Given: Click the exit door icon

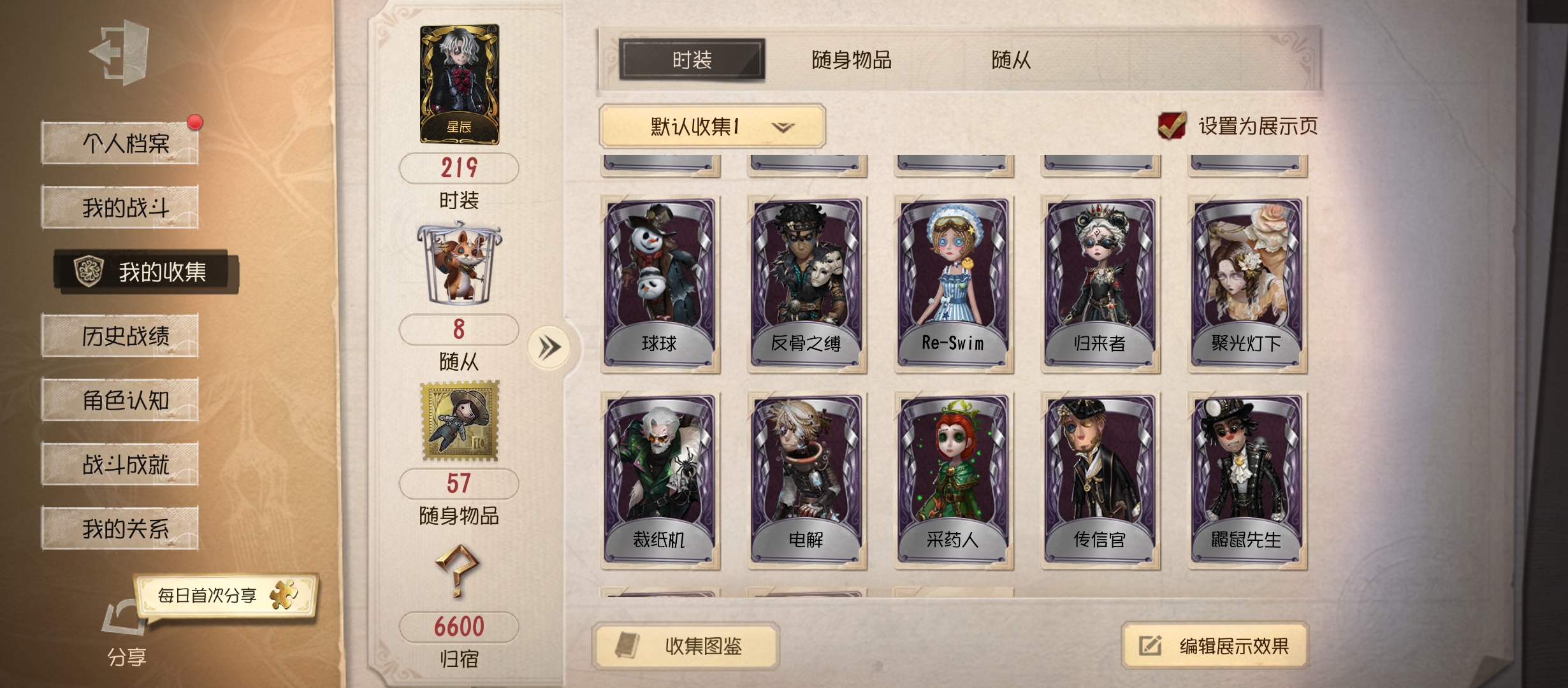Looking at the screenshot, I should pyautogui.click(x=120, y=52).
